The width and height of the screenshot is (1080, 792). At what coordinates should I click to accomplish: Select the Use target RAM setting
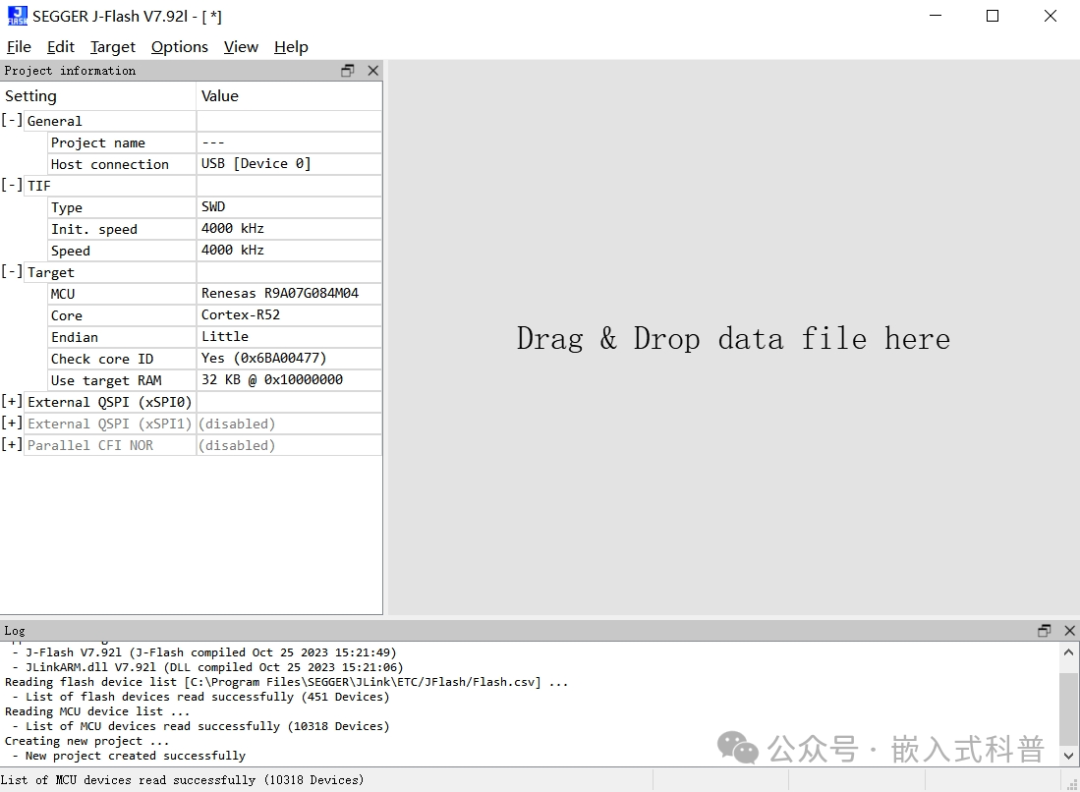122,380
